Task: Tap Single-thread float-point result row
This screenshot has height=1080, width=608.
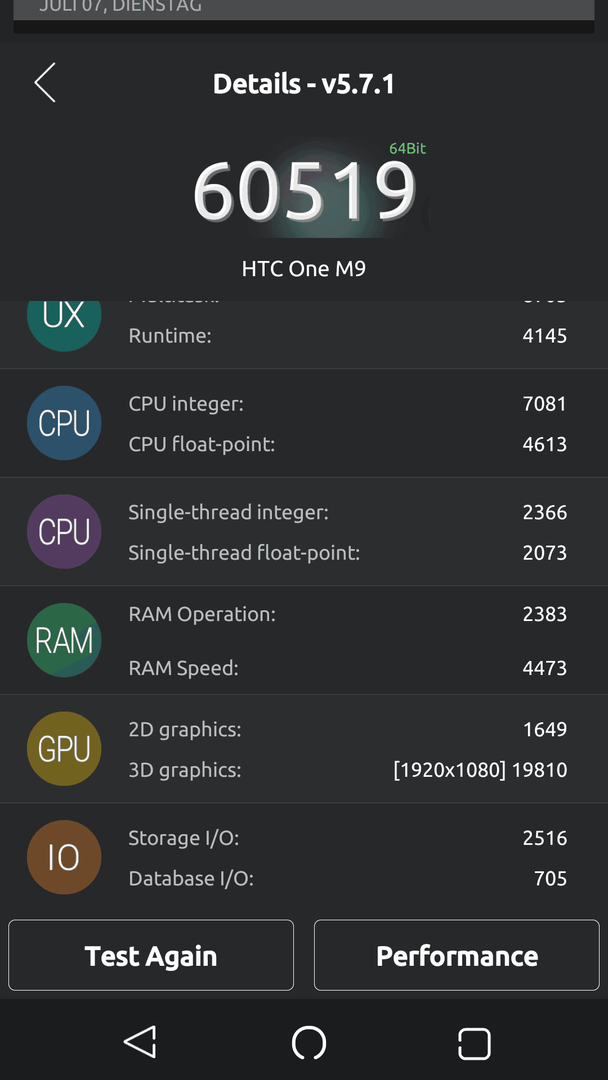Action: point(348,552)
